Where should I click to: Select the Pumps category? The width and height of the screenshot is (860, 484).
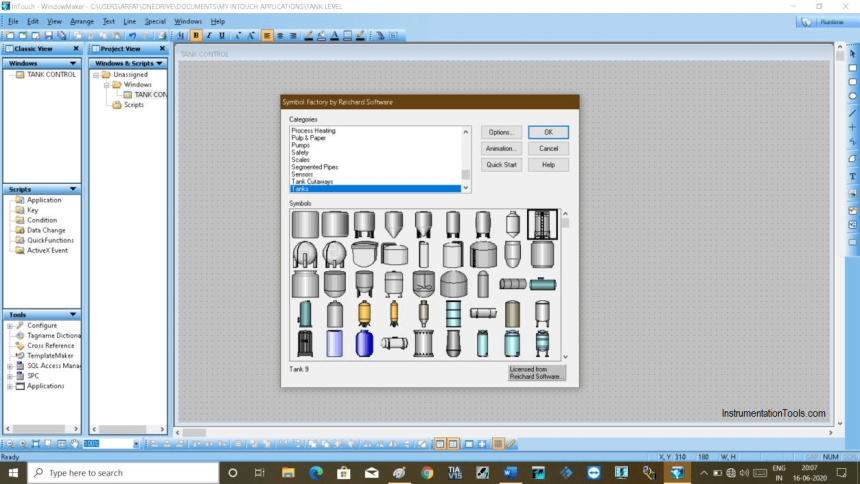(x=301, y=145)
